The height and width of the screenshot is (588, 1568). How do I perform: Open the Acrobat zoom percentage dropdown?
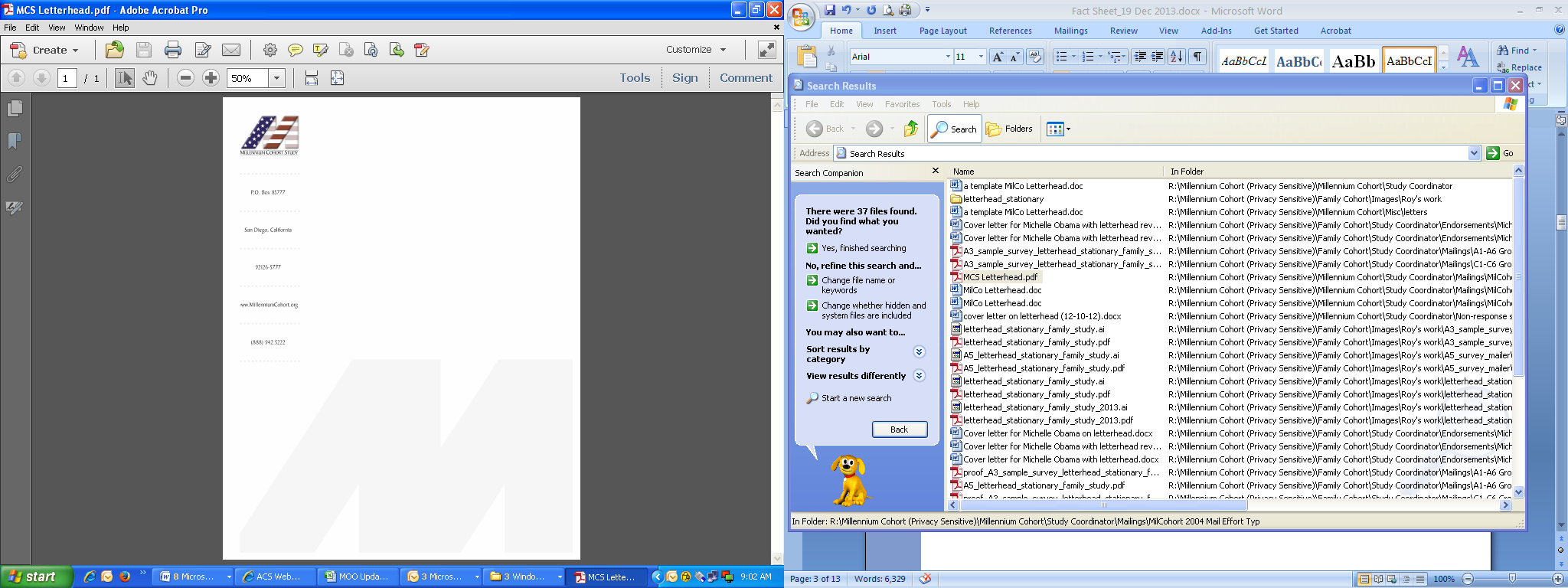click(x=277, y=78)
